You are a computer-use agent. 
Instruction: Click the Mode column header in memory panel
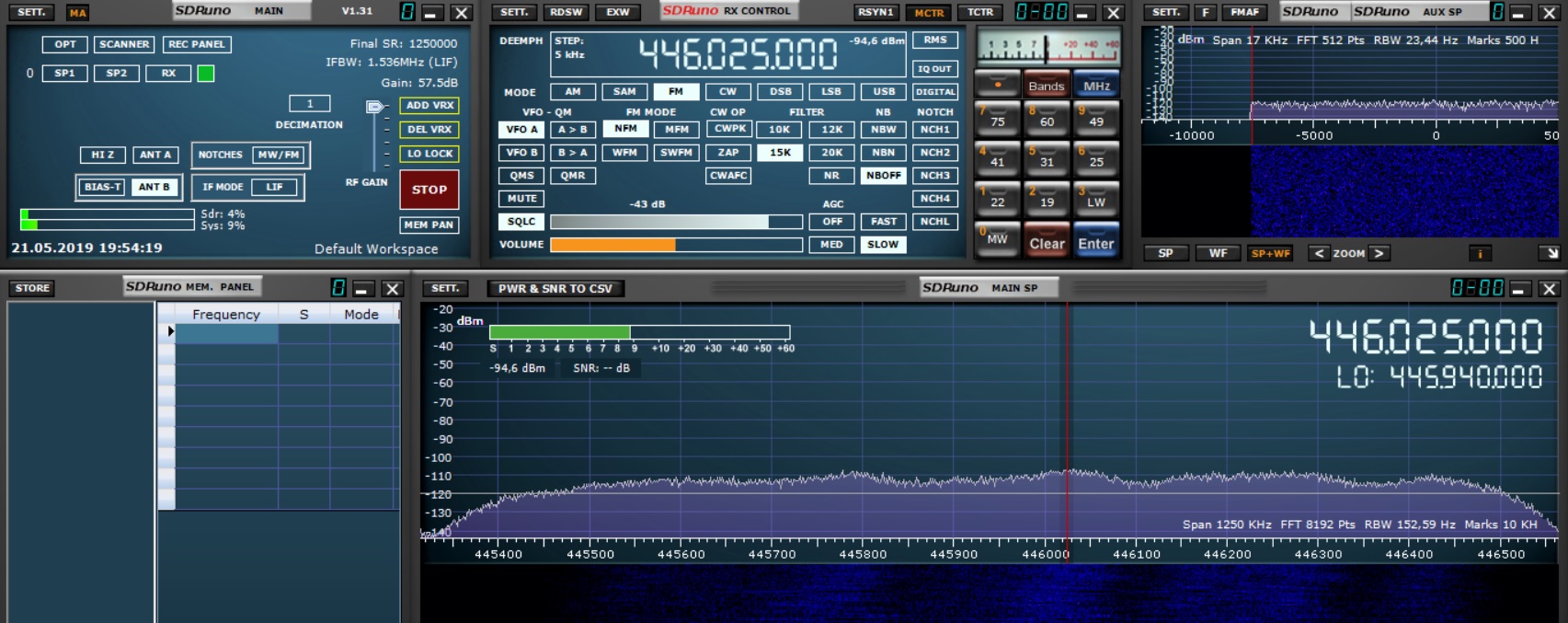click(x=361, y=315)
